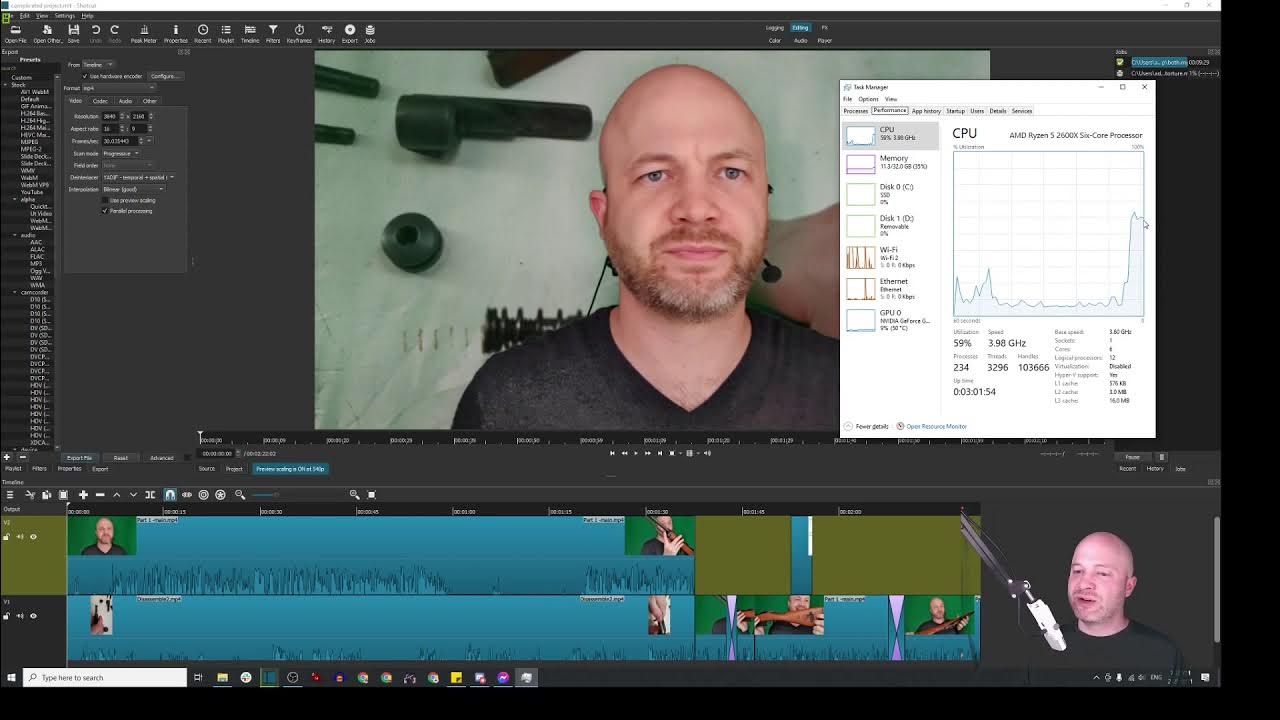This screenshot has width=1280, height=720.
Task: Zoom in the timeline
Action: (354, 495)
